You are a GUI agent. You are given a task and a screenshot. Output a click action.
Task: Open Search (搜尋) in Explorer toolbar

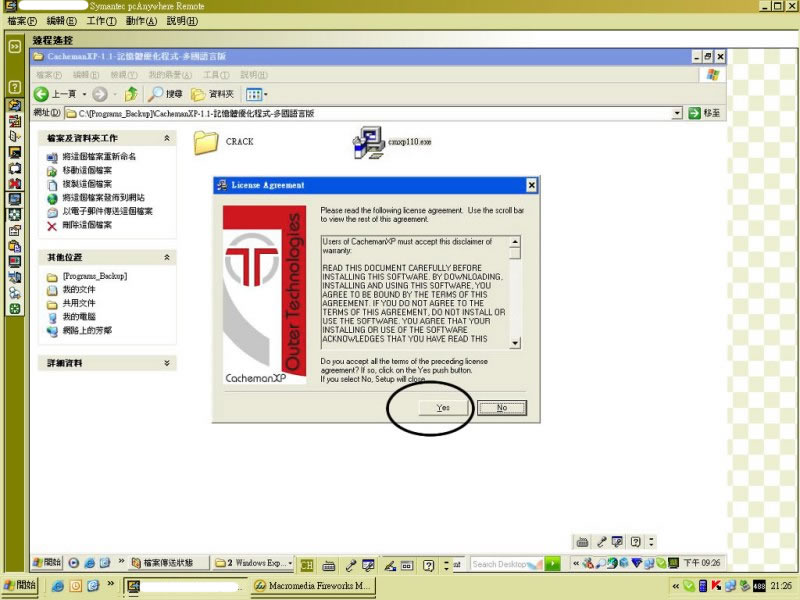(x=166, y=94)
